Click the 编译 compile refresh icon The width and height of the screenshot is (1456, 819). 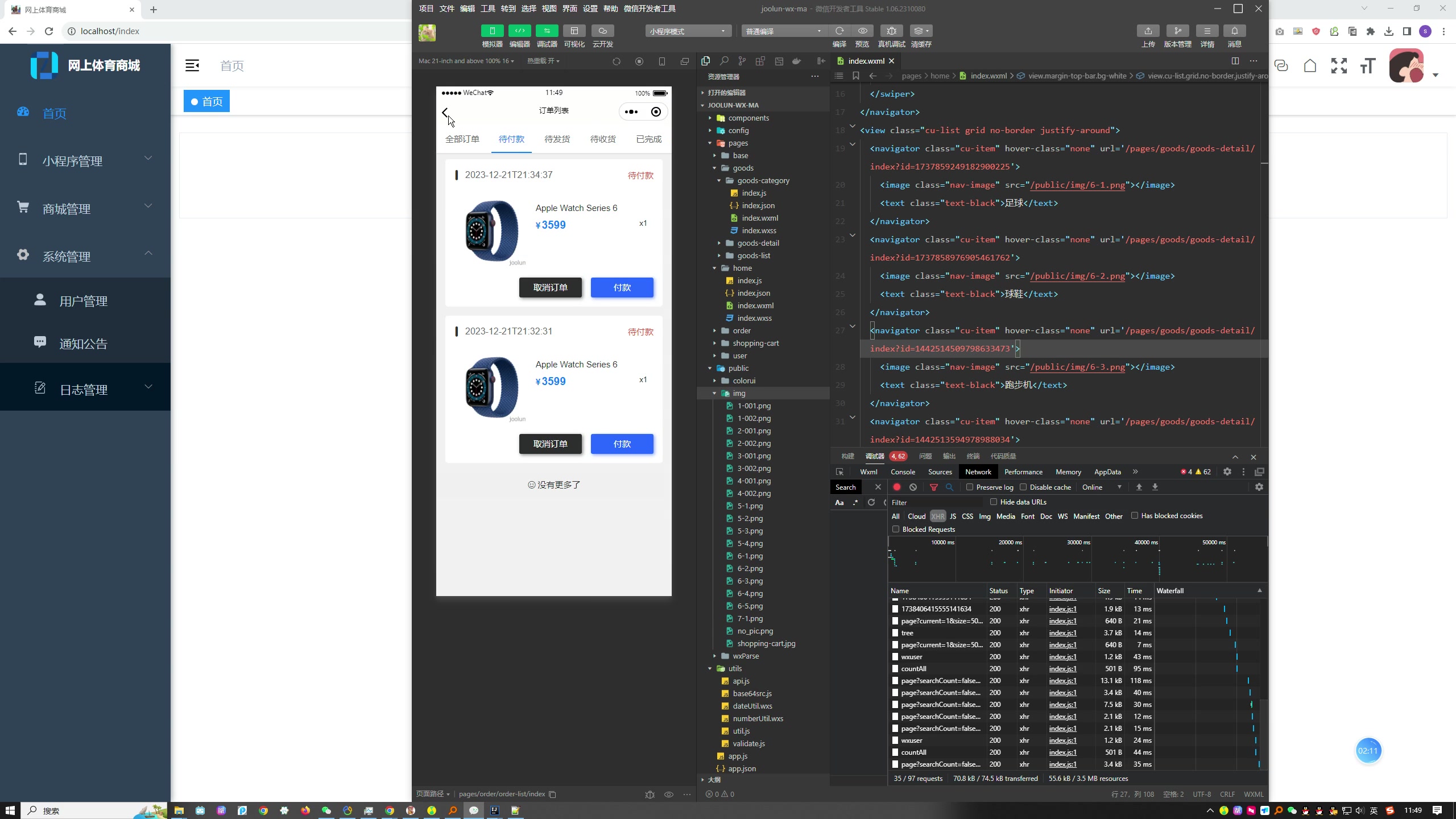[839, 31]
